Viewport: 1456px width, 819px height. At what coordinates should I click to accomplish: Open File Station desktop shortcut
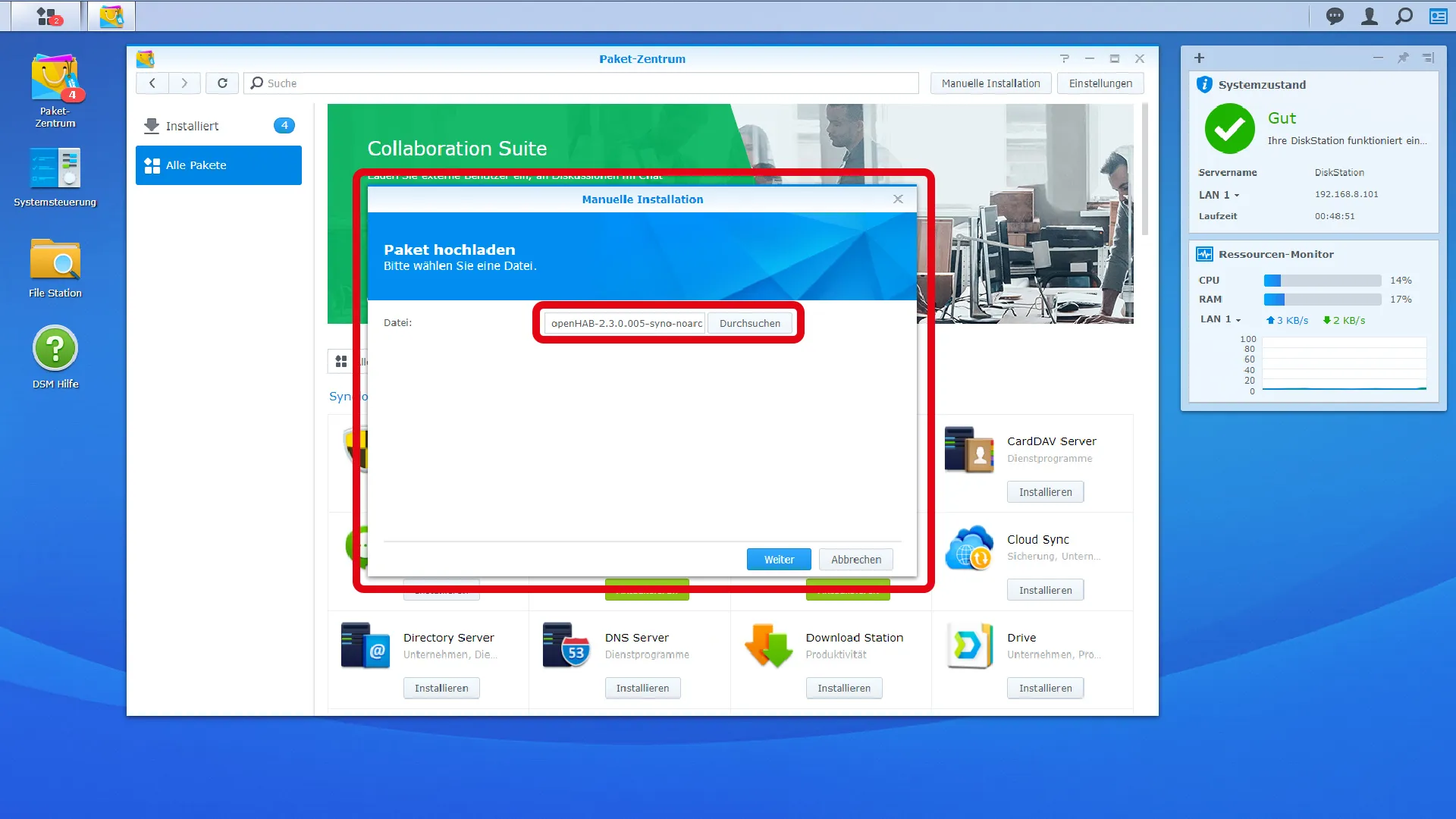[x=55, y=268]
